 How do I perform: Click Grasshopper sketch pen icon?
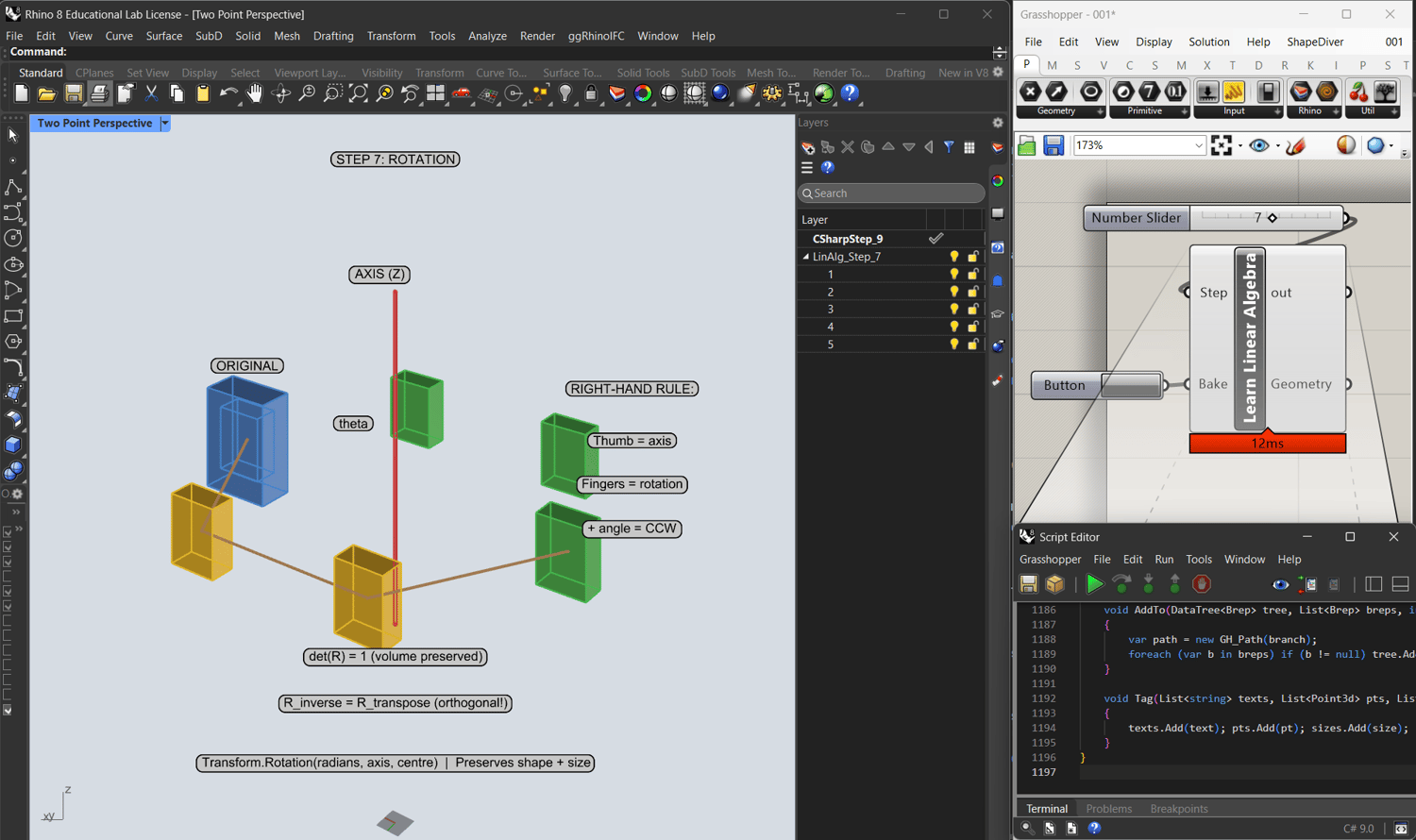pyautogui.click(x=1296, y=145)
